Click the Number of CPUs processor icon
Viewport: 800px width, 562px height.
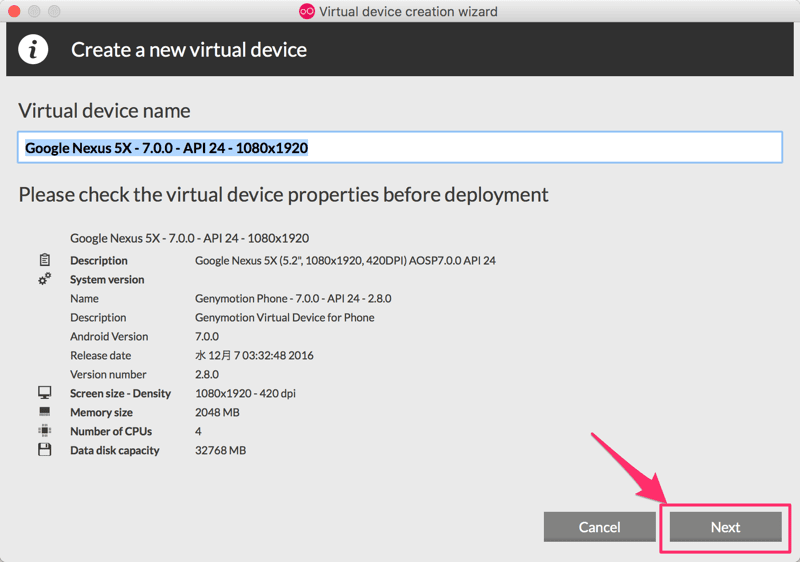[45, 431]
